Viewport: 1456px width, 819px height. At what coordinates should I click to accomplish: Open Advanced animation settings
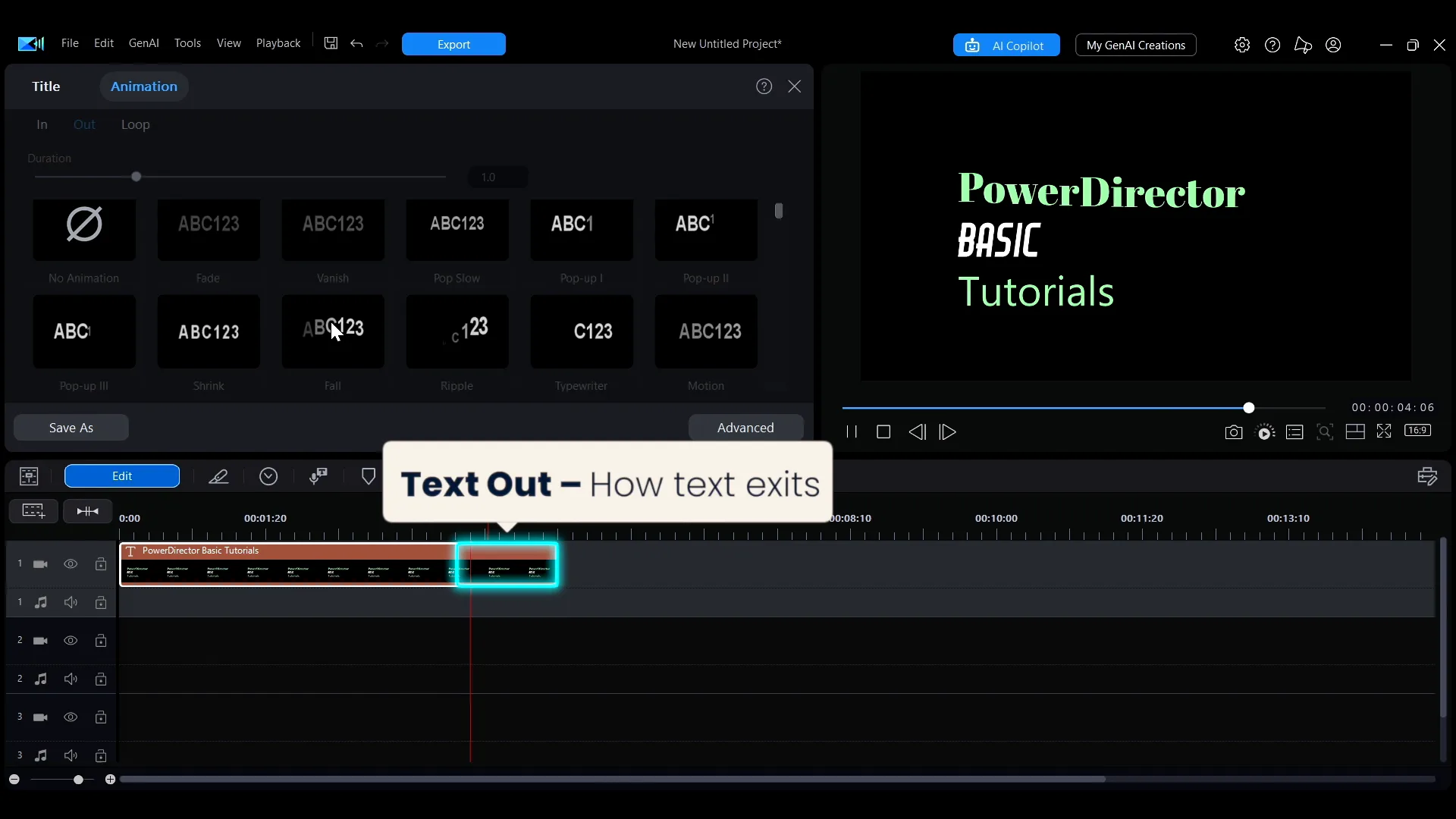click(746, 428)
